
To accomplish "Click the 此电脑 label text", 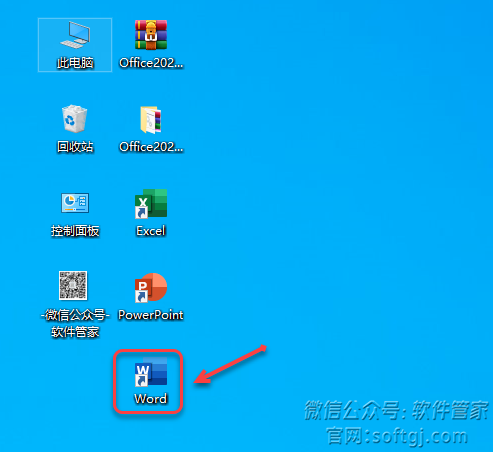I will coord(75,63).
